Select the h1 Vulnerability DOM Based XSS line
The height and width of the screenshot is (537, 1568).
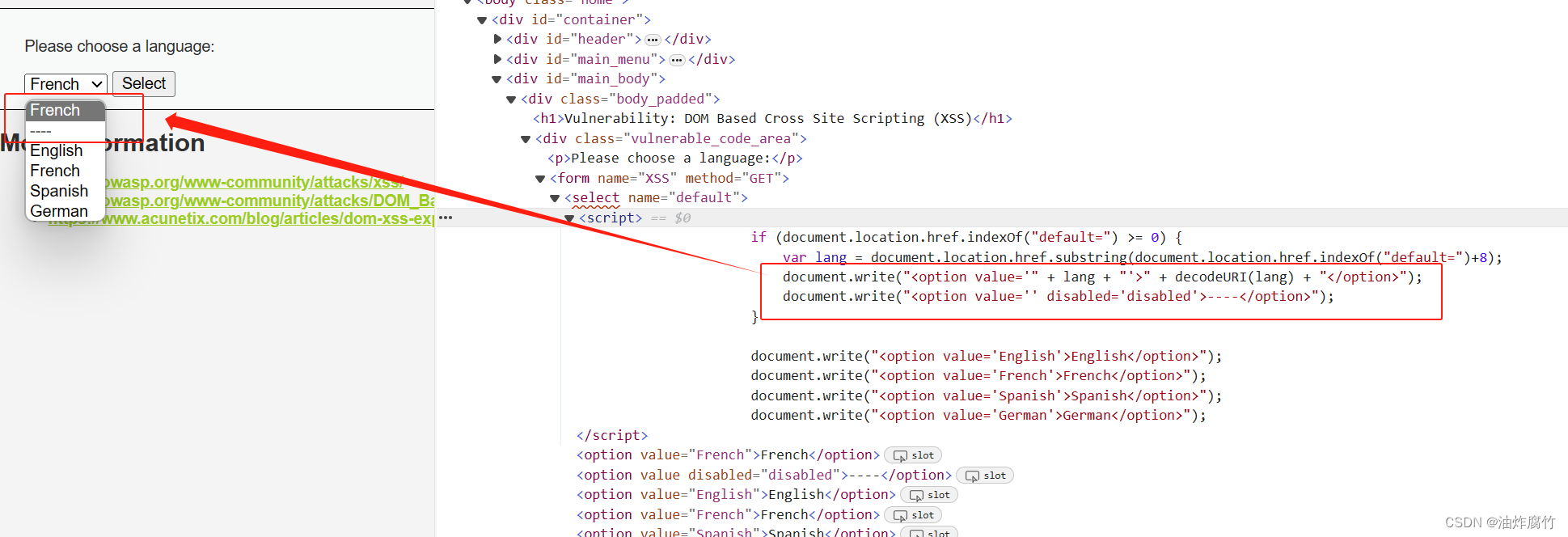[772, 119]
